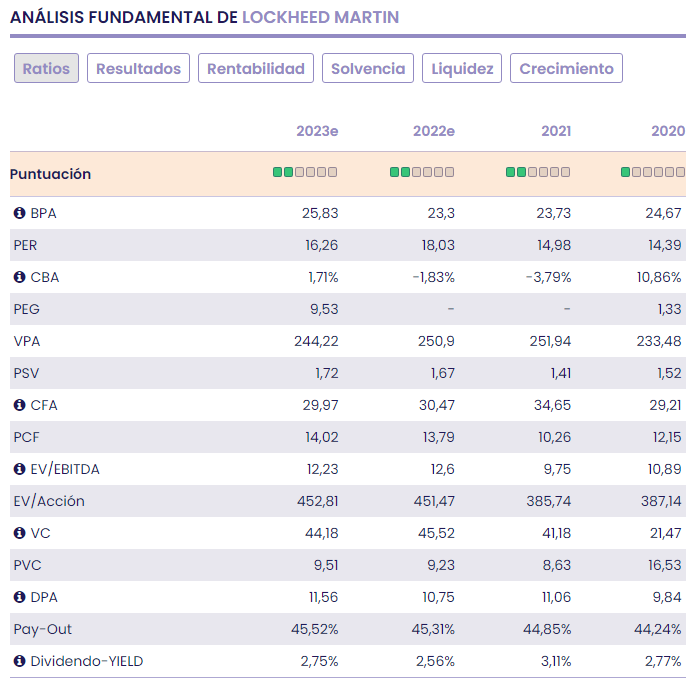693x684 pixels.
Task: Click the EV/EBITDA info icon
Action: click(19, 469)
